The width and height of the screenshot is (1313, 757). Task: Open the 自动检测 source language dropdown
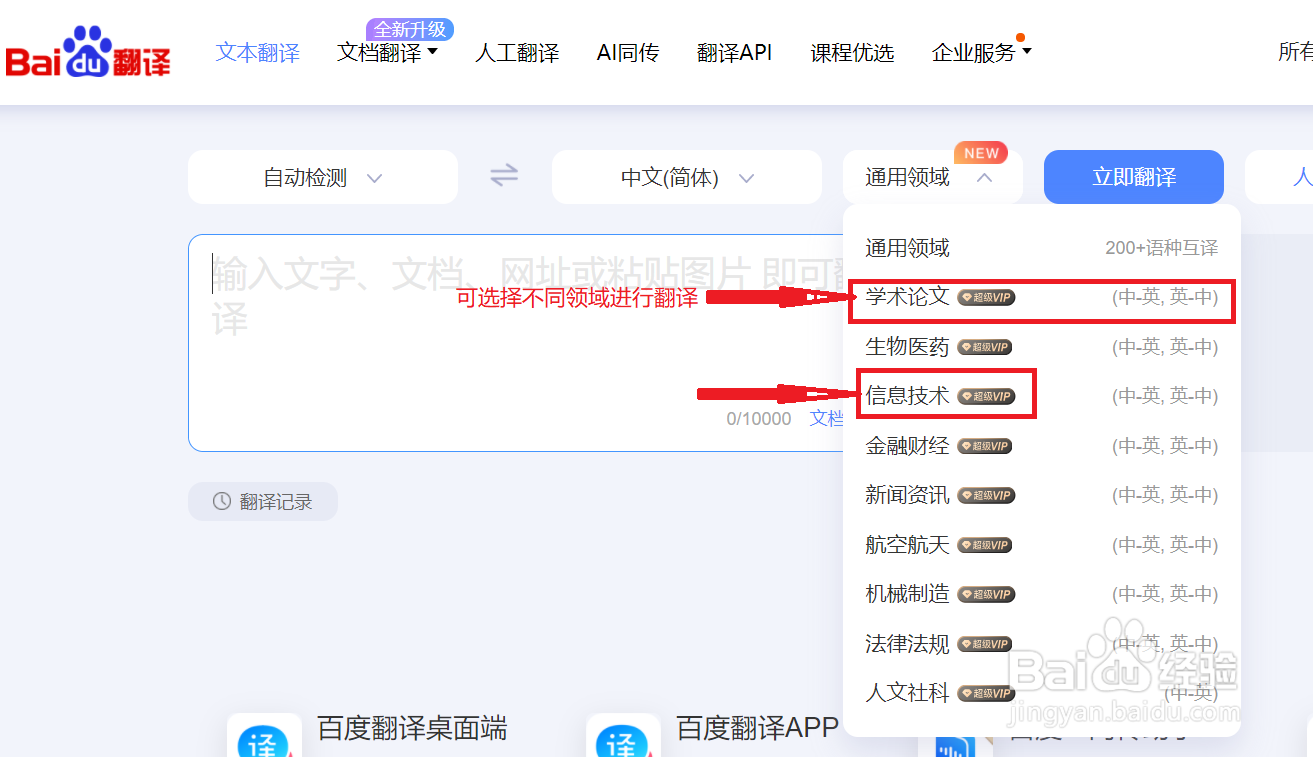323,177
